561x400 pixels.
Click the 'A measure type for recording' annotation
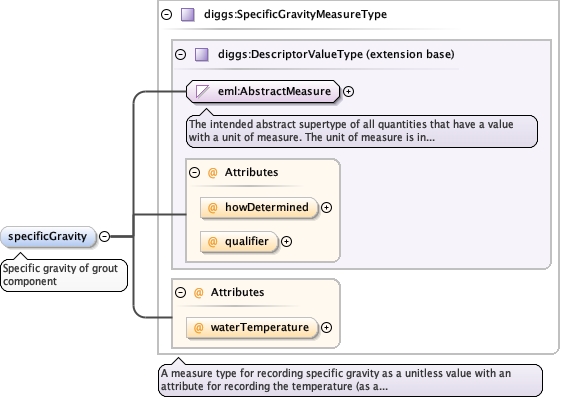[350, 380]
